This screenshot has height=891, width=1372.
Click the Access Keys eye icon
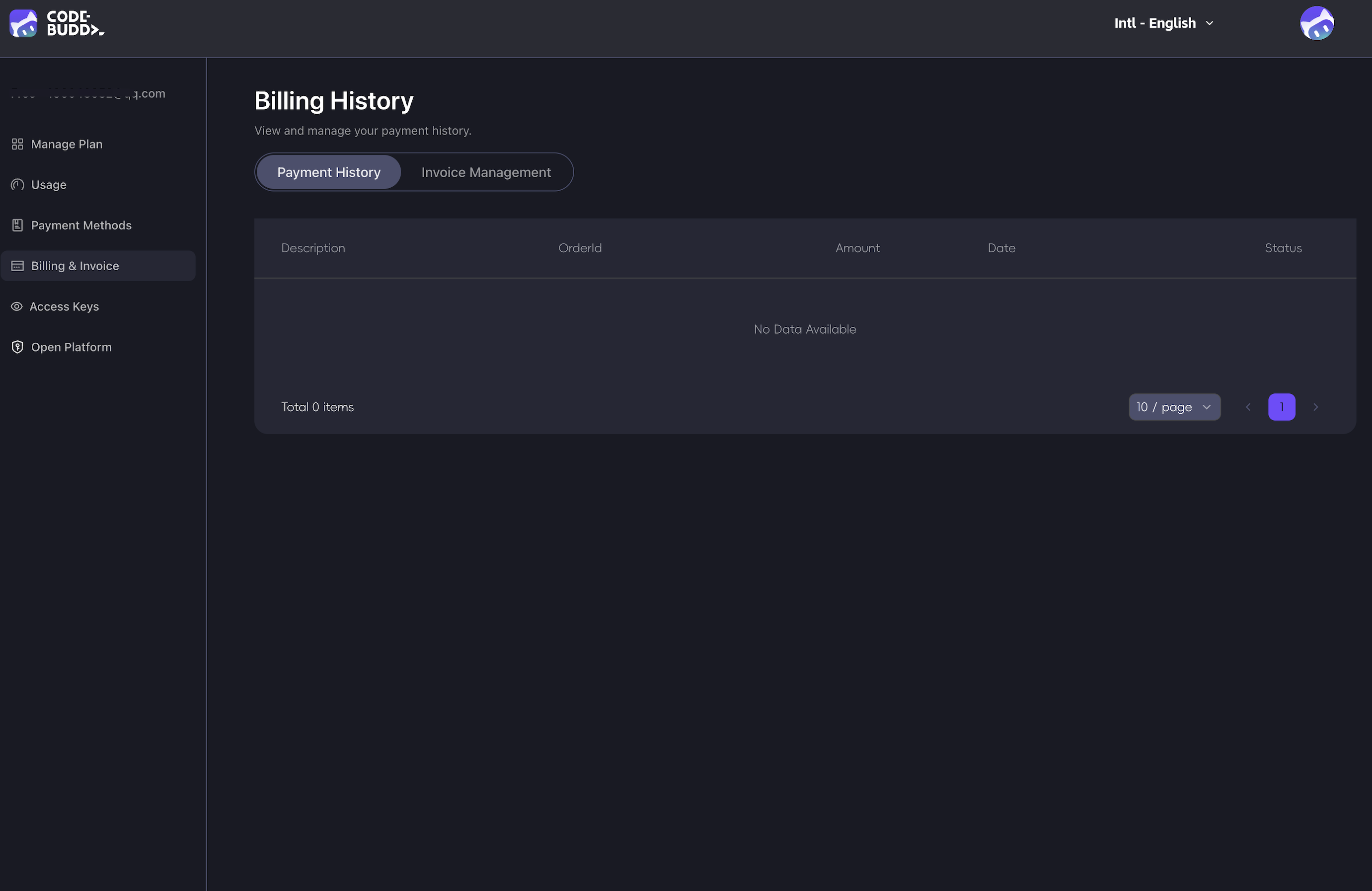(x=17, y=306)
